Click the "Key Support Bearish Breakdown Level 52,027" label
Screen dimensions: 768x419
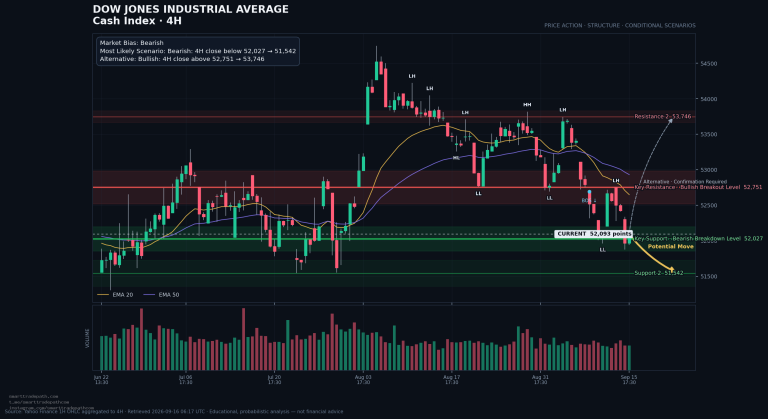click(698, 239)
